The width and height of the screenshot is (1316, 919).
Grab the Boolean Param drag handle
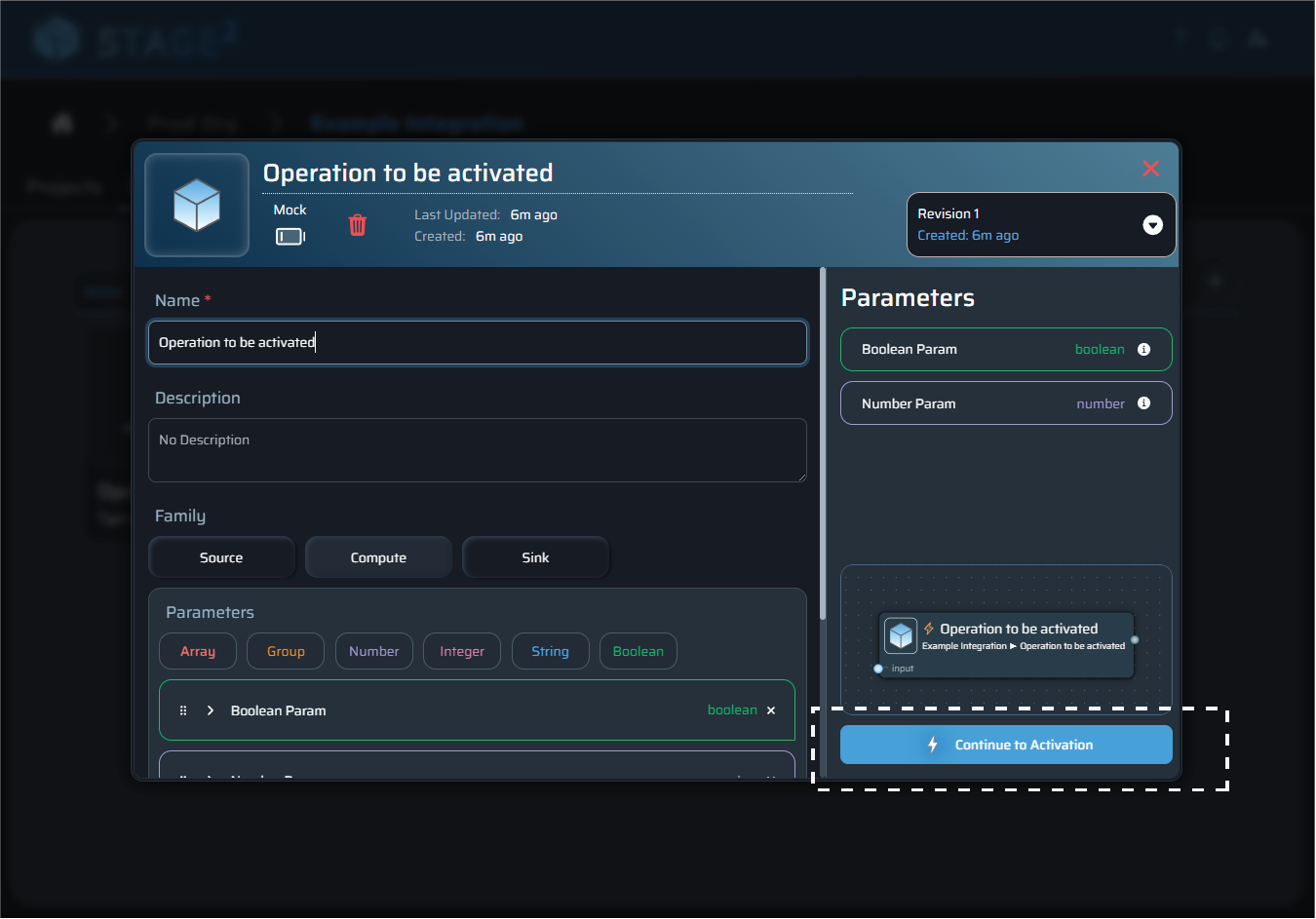point(183,710)
